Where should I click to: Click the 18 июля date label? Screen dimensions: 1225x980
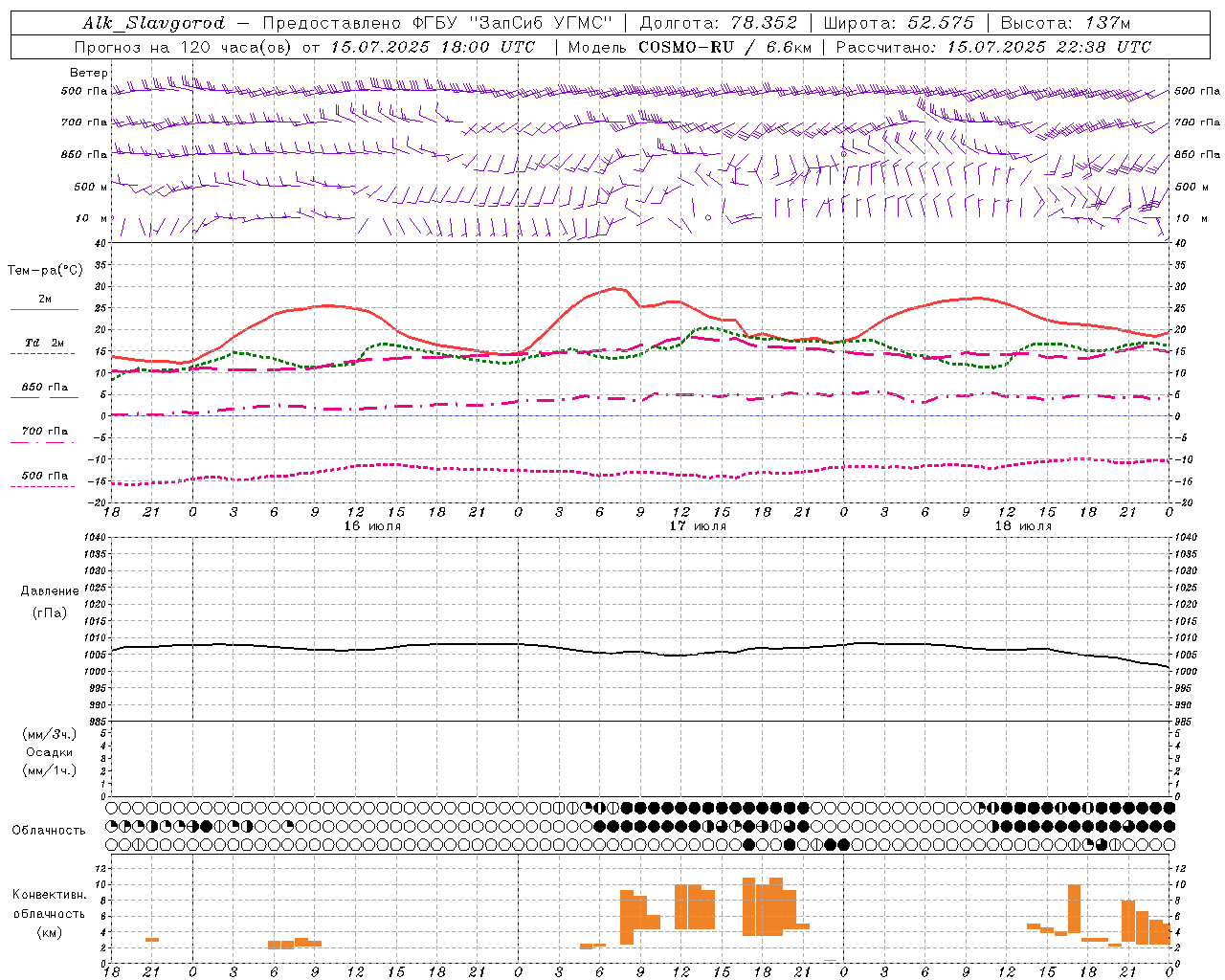point(1023,526)
